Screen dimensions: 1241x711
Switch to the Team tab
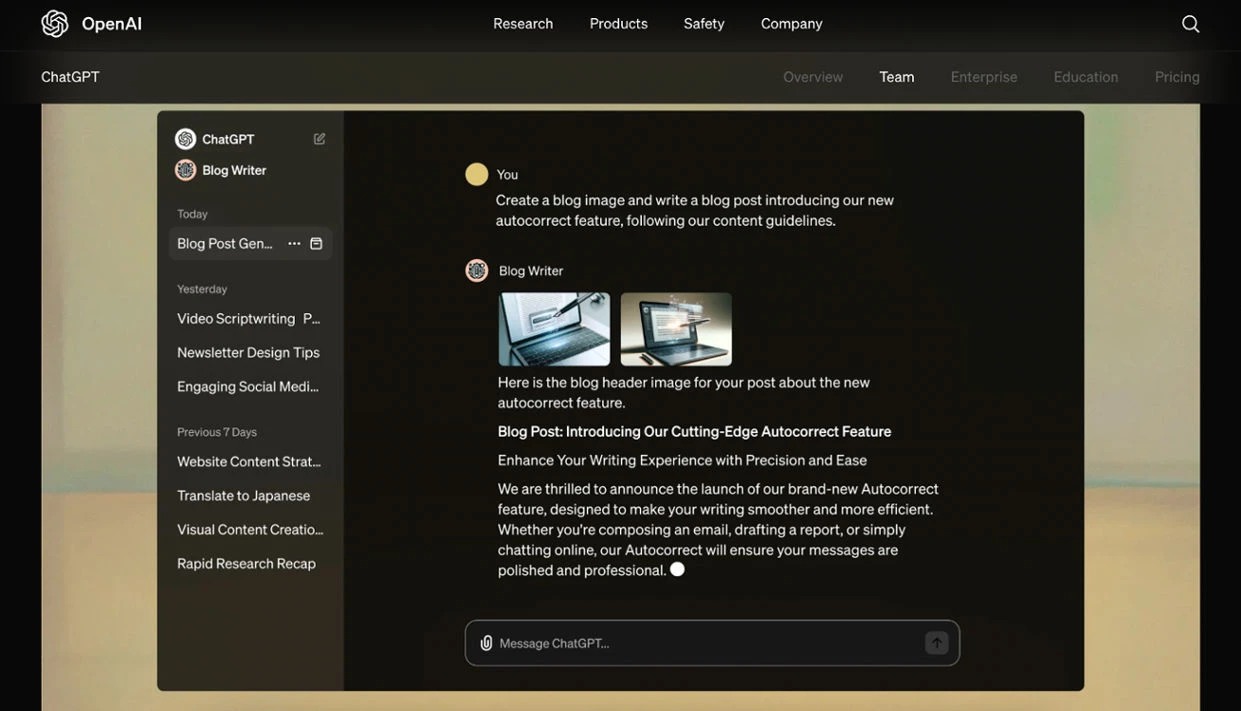897,77
